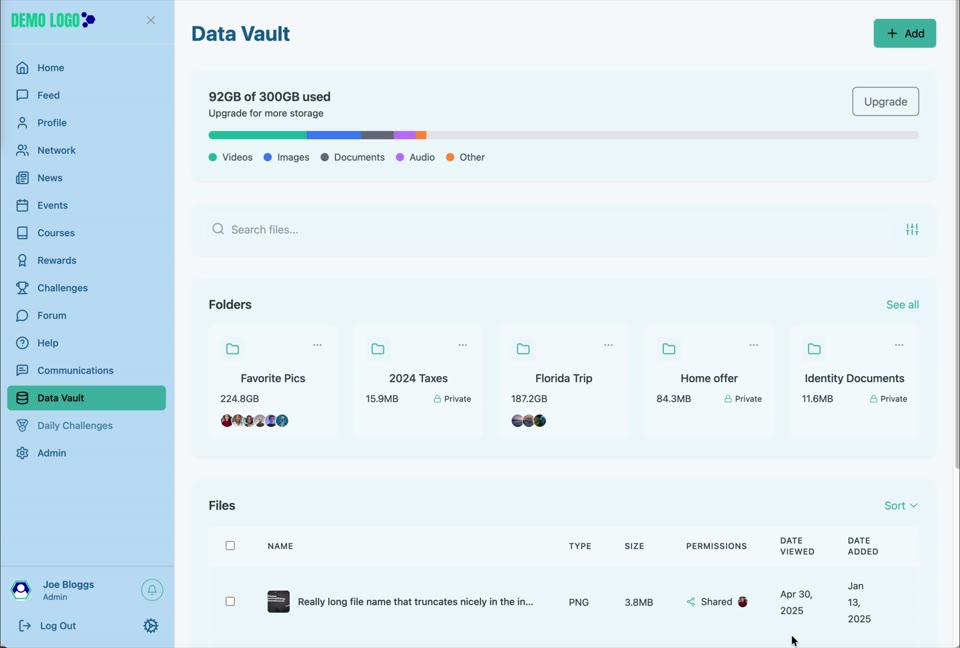The height and width of the screenshot is (648, 960).
Task: Open Communications section
Action: 86,371
